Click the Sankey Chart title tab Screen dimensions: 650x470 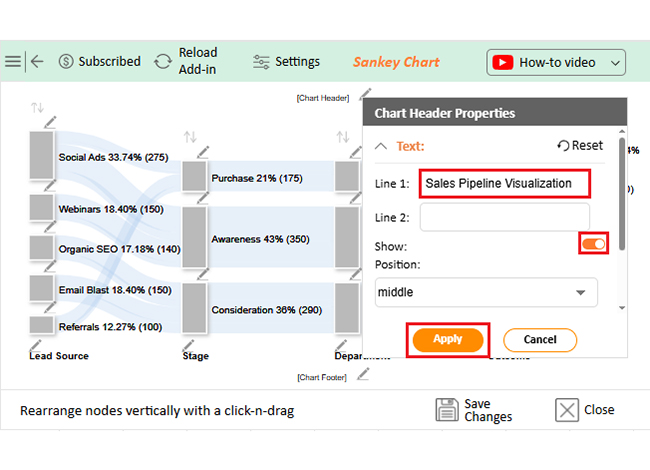(x=396, y=62)
